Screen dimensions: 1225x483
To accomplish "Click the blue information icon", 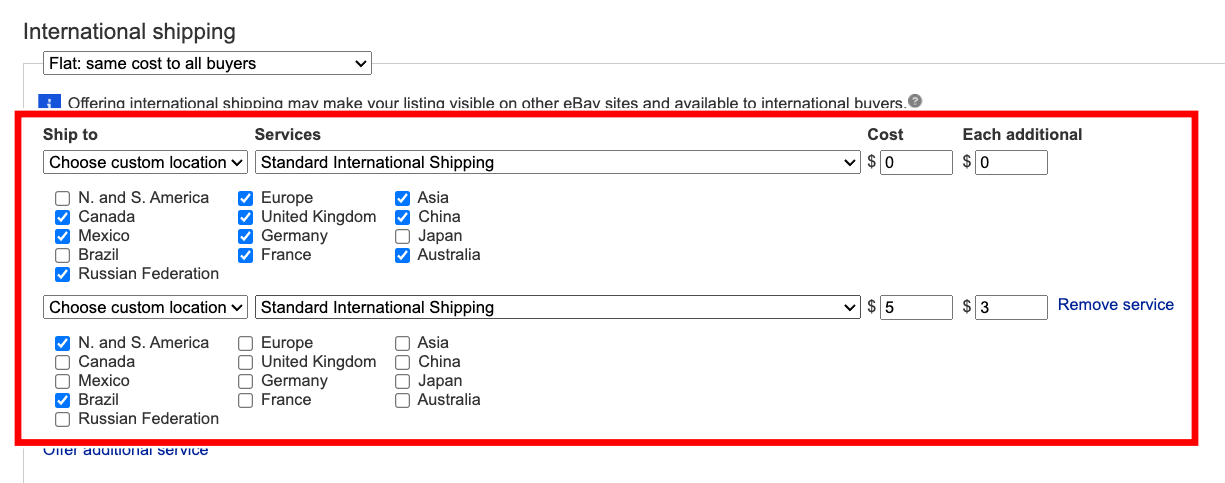I will [x=50, y=103].
